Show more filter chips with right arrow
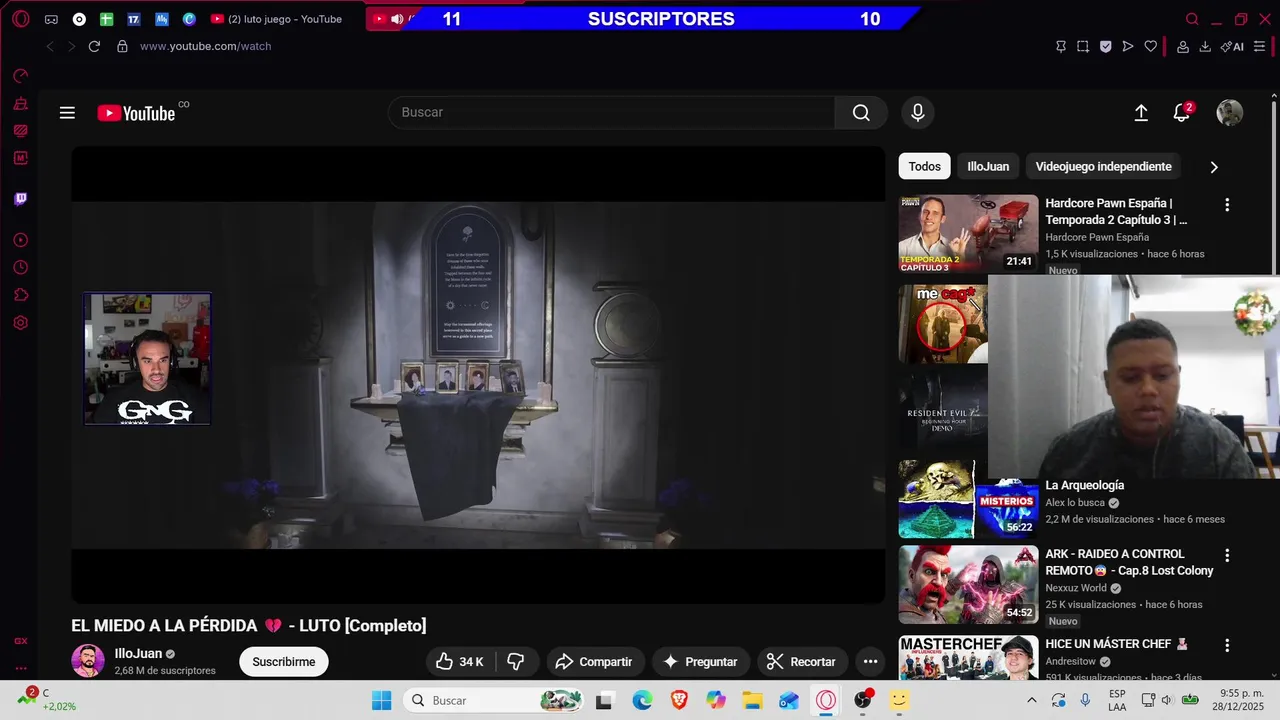Screen dimensions: 1280x720 pyautogui.click(x=1214, y=167)
